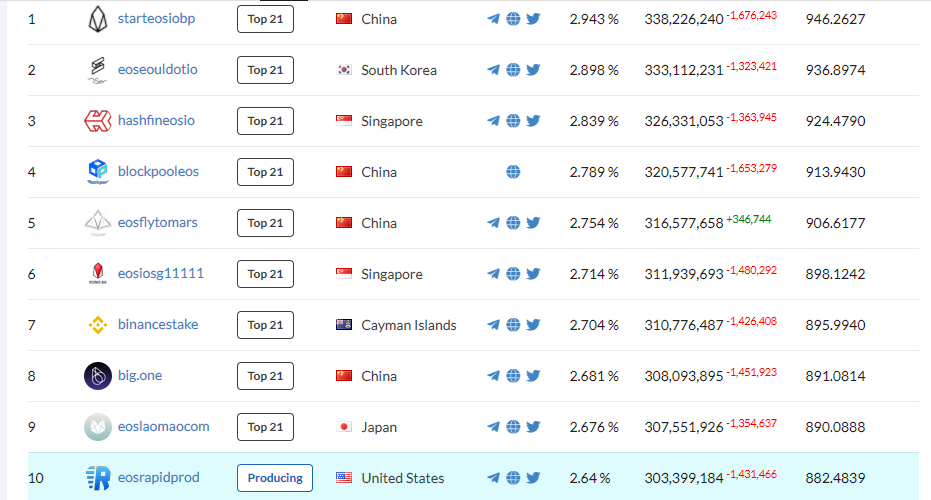Open binancestake Telegram icon
This screenshot has width=931, height=500.
coord(493,325)
